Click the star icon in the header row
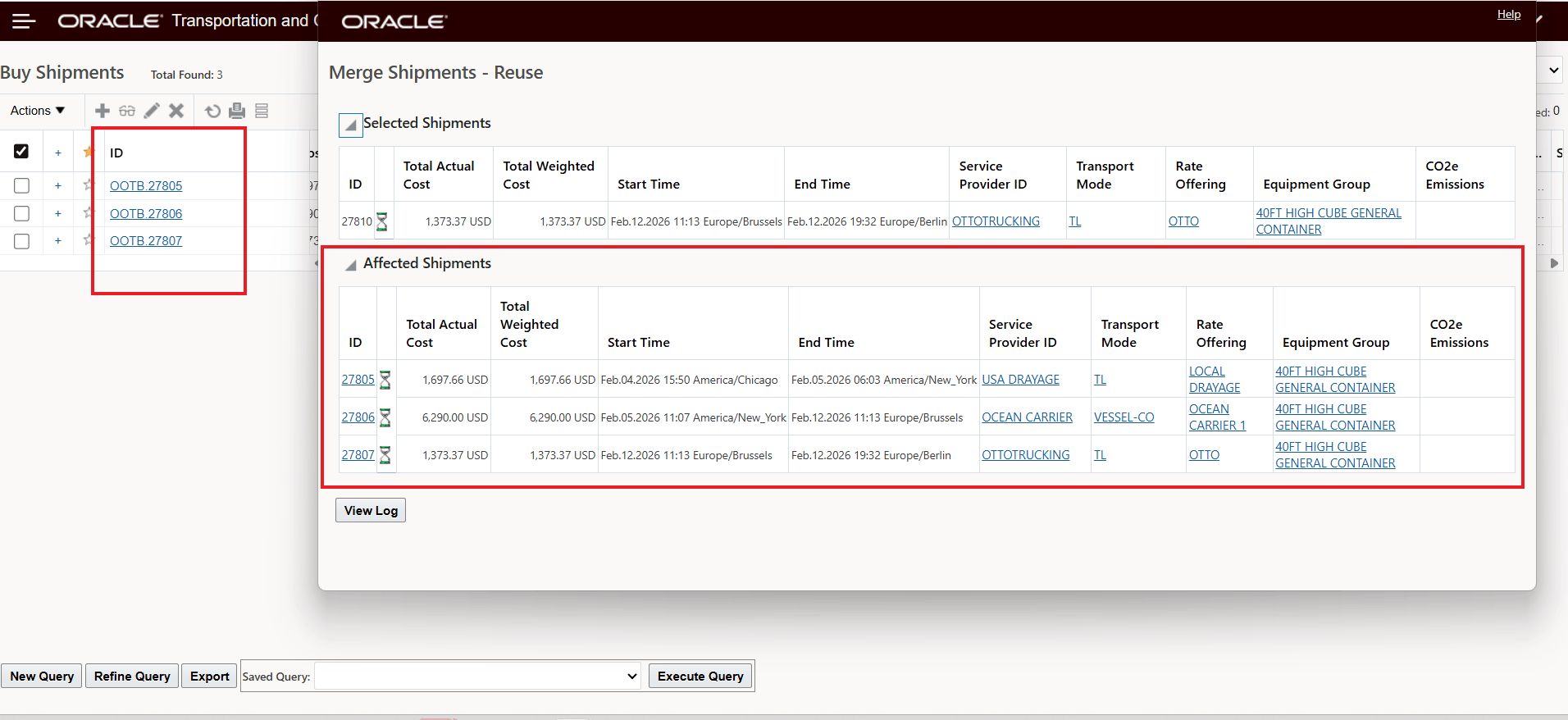Image resolution: width=1568 pixels, height=720 pixels. tap(88, 152)
